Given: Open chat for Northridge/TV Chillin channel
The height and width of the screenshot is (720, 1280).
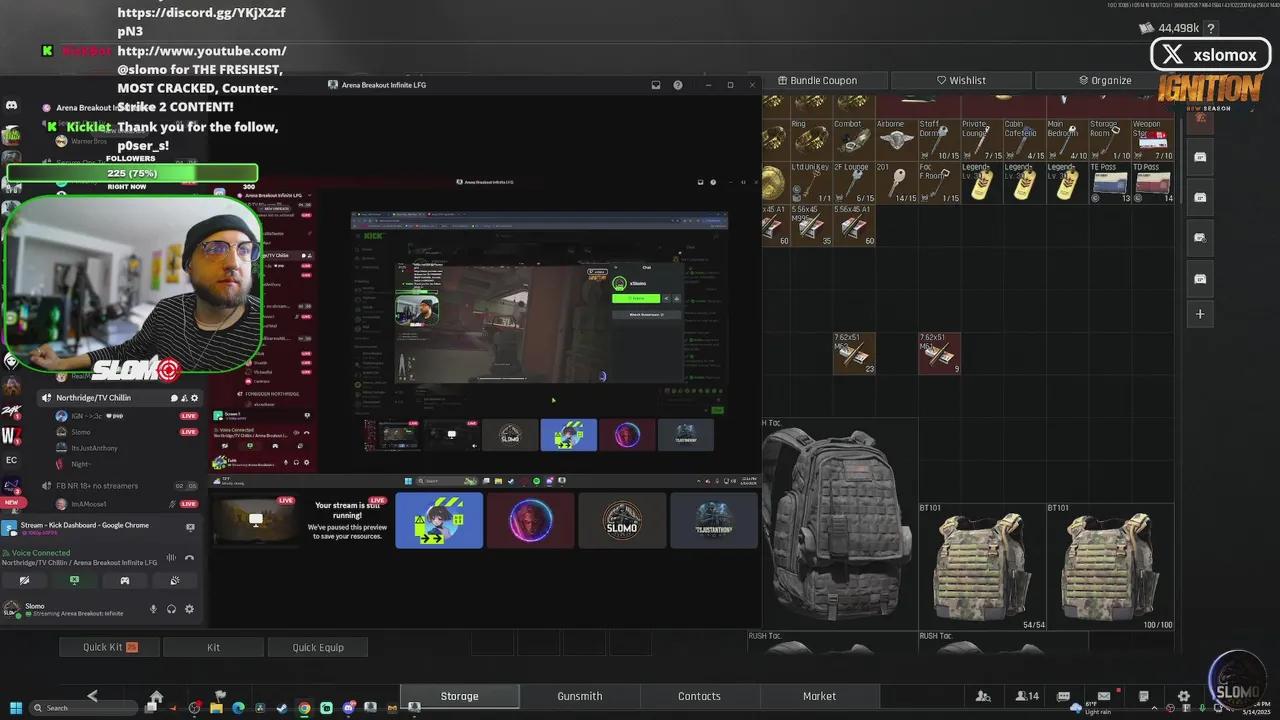Looking at the screenshot, I should pyautogui.click(x=174, y=398).
